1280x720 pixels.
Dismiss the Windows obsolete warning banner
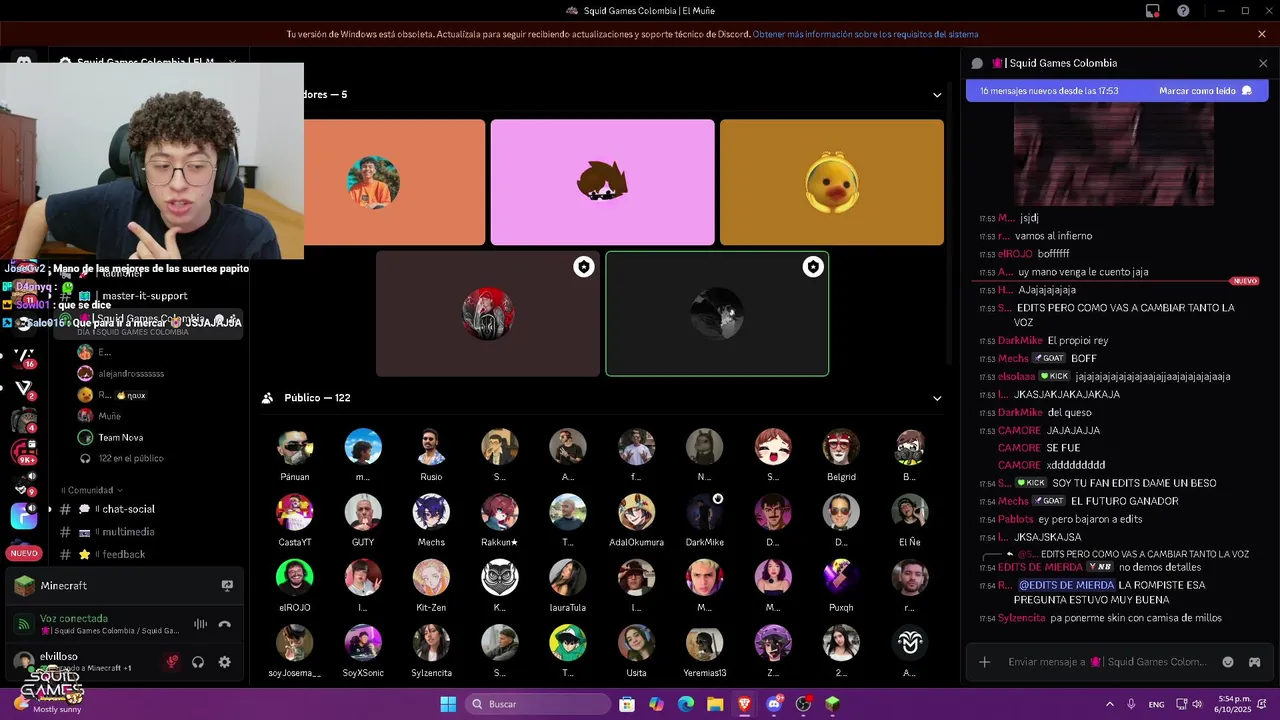1262,34
